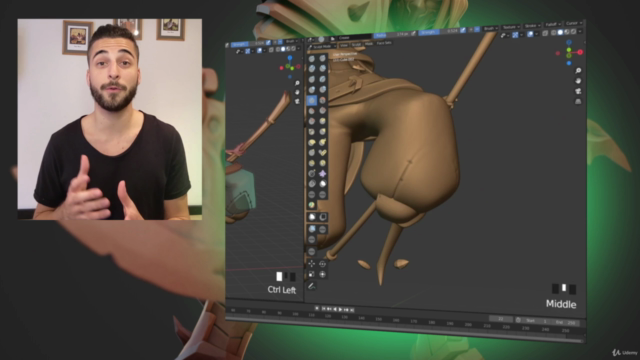Click the End frame field 250

[565, 322]
